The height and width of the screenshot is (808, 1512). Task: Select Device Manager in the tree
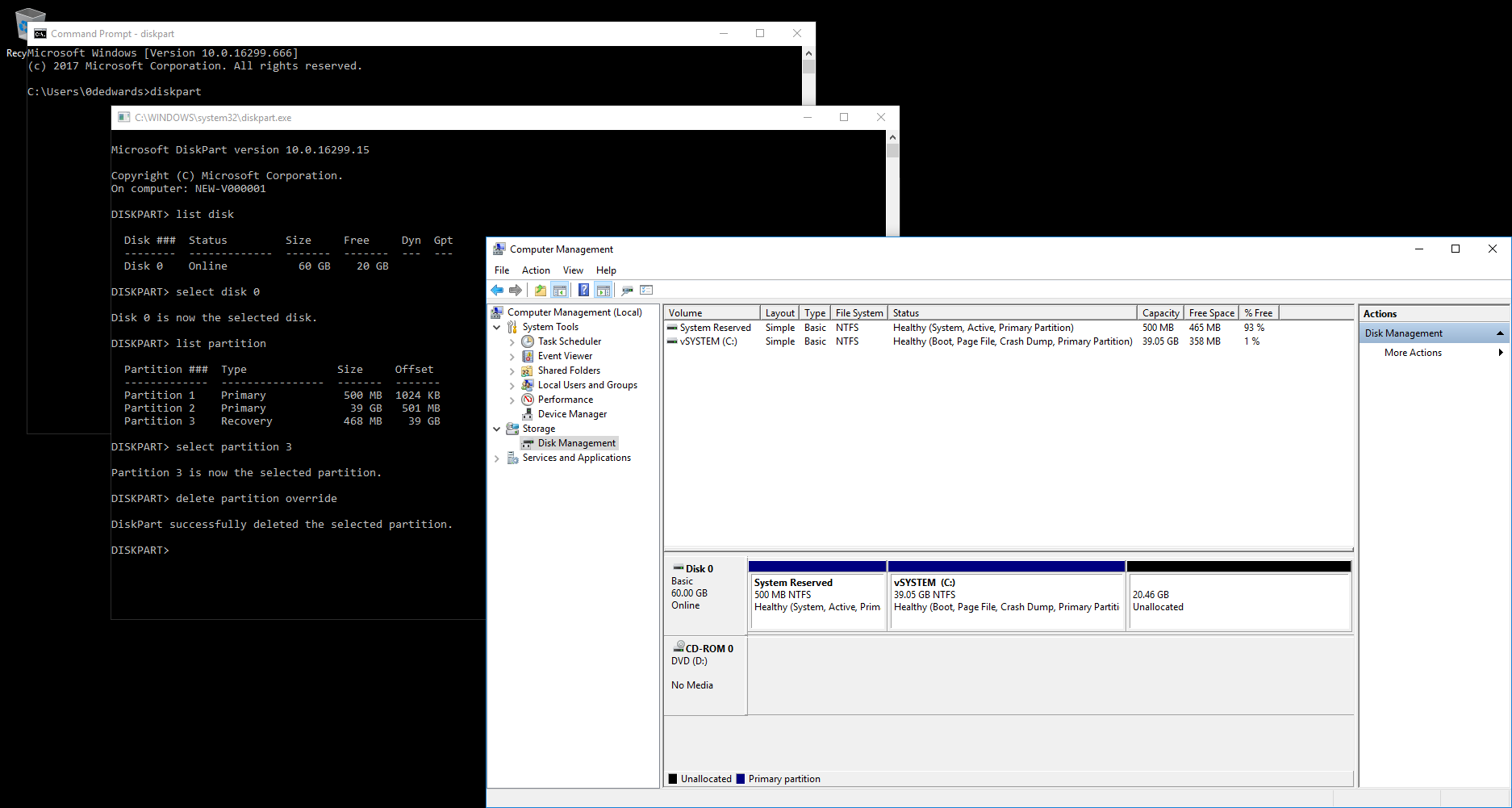point(572,414)
